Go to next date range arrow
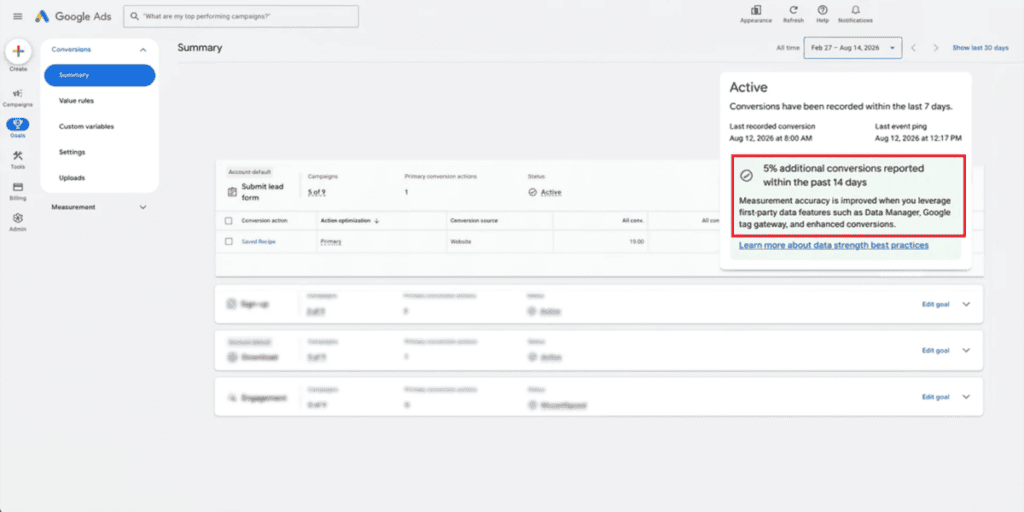The width and height of the screenshot is (1024, 512). click(936, 48)
